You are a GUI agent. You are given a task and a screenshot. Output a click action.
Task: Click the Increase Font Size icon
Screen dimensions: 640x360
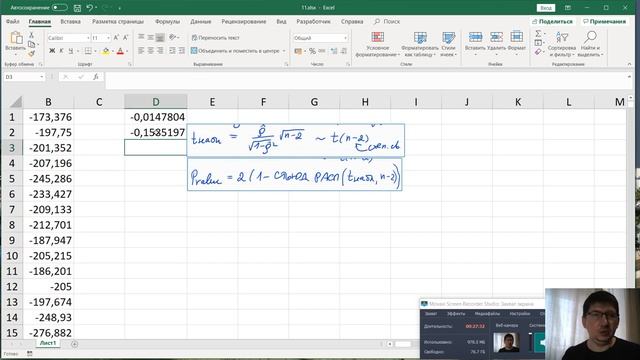pyautogui.click(x=116, y=38)
